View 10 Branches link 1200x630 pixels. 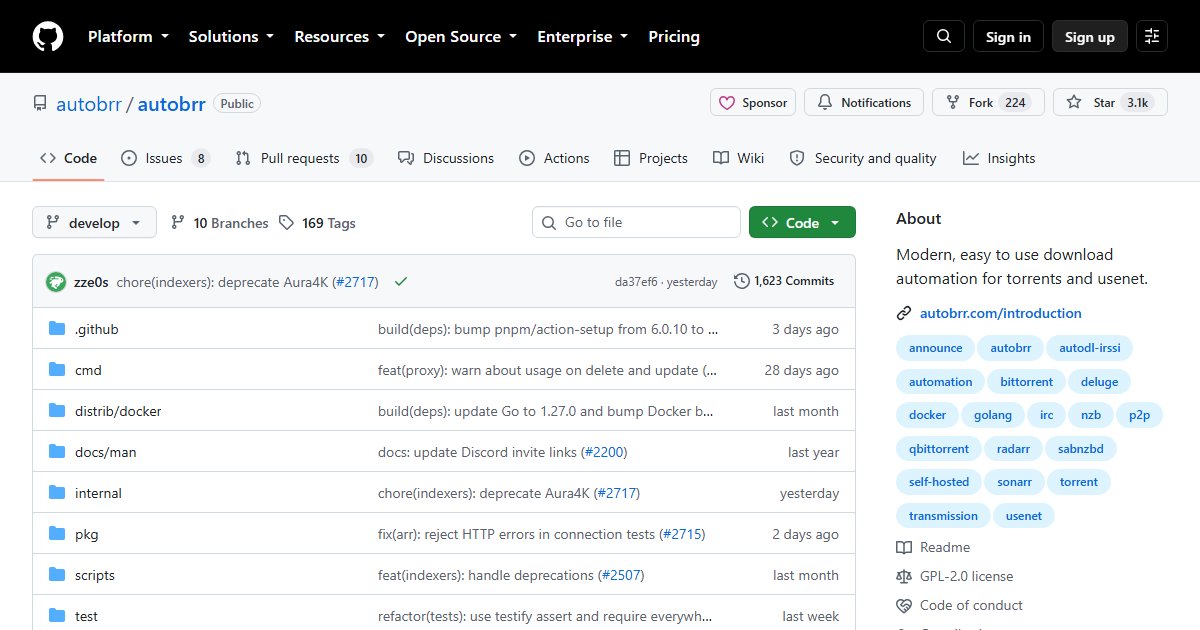[x=220, y=223]
